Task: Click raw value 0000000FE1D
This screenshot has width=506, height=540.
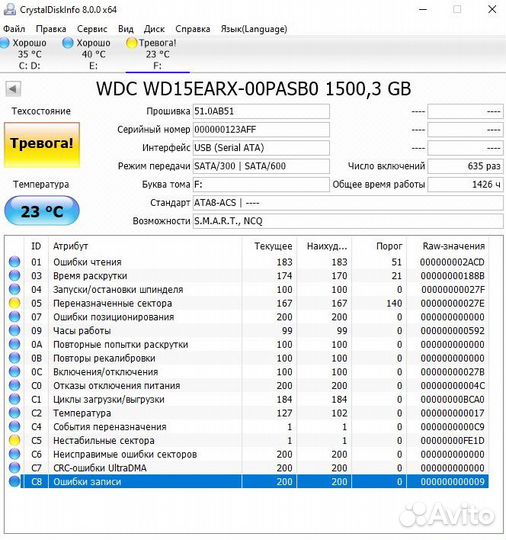Action: (x=452, y=441)
